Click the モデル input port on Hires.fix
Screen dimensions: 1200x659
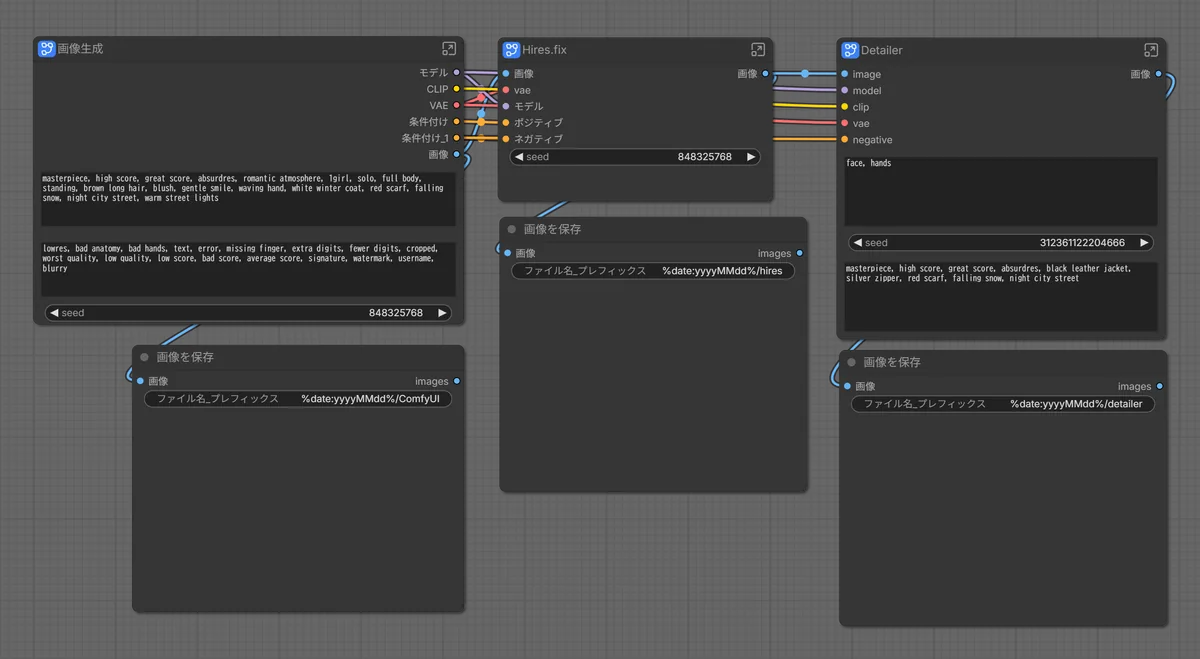click(x=506, y=106)
